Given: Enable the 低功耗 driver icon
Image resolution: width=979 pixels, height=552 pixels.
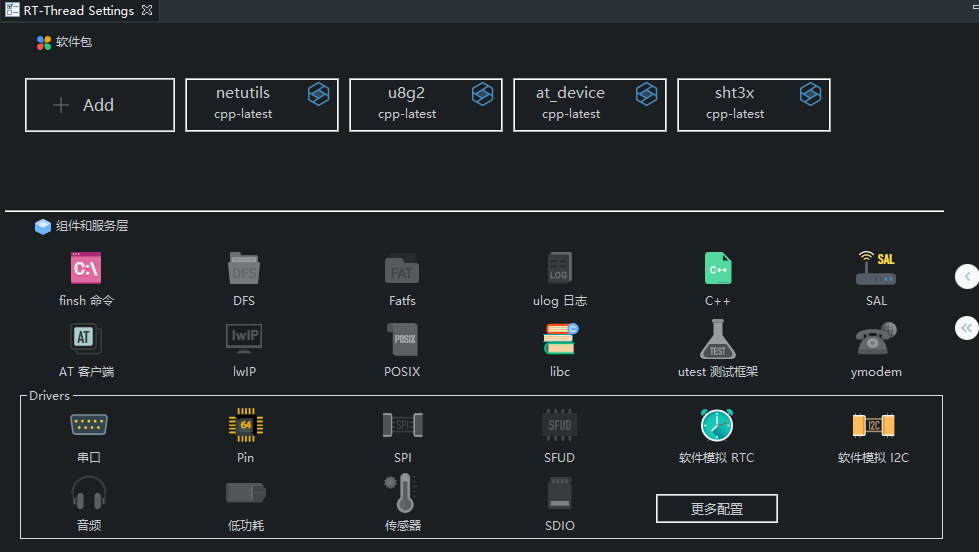Looking at the screenshot, I should (x=245, y=493).
